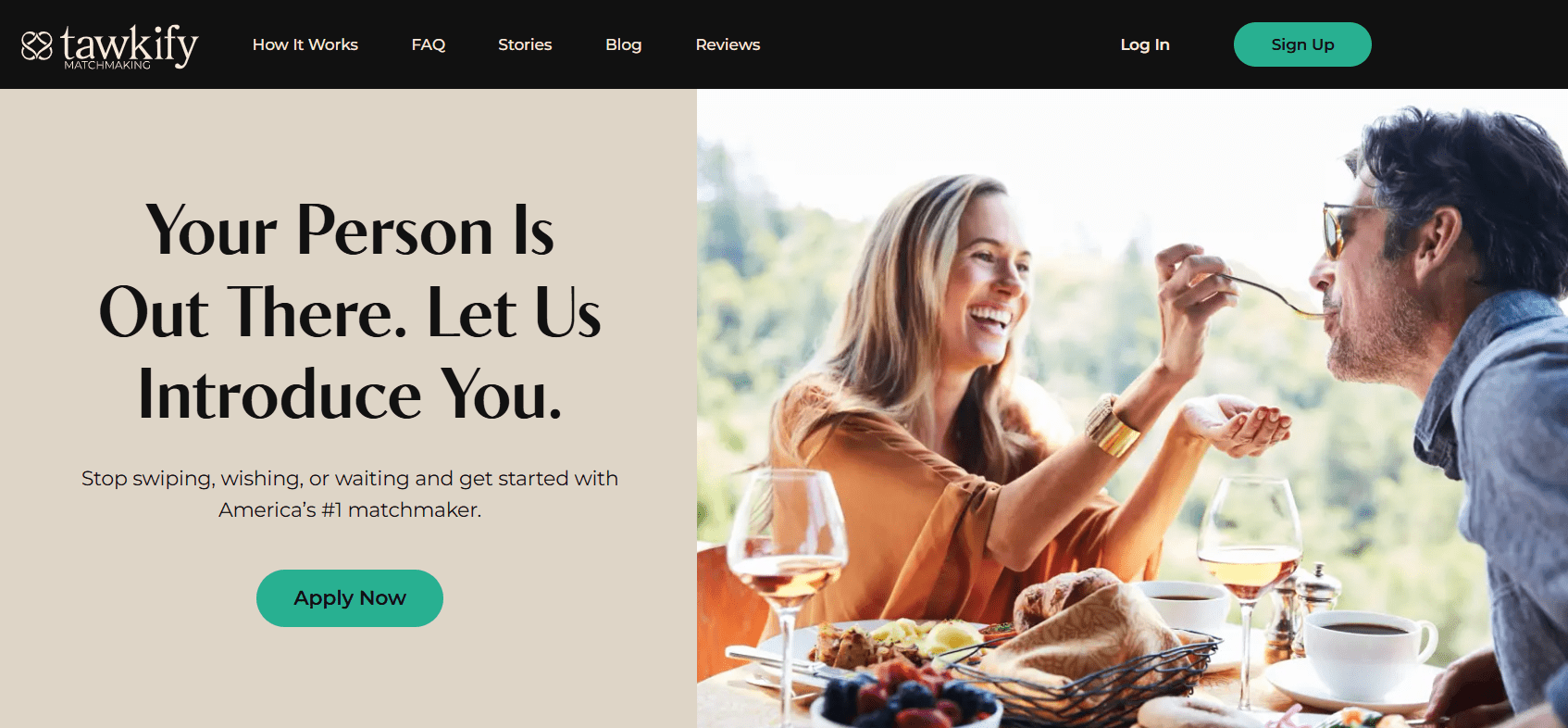Image resolution: width=1568 pixels, height=728 pixels.
Task: Open the How It Works page
Action: [305, 44]
